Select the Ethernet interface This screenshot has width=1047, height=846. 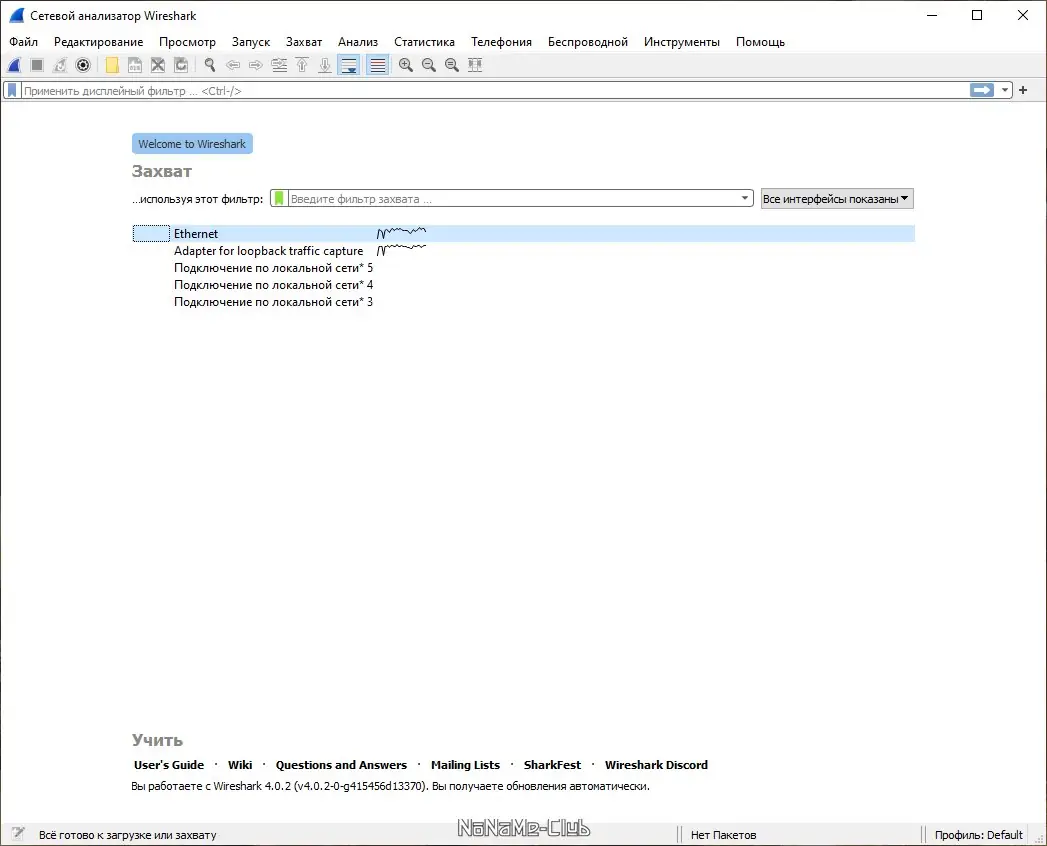pos(524,234)
